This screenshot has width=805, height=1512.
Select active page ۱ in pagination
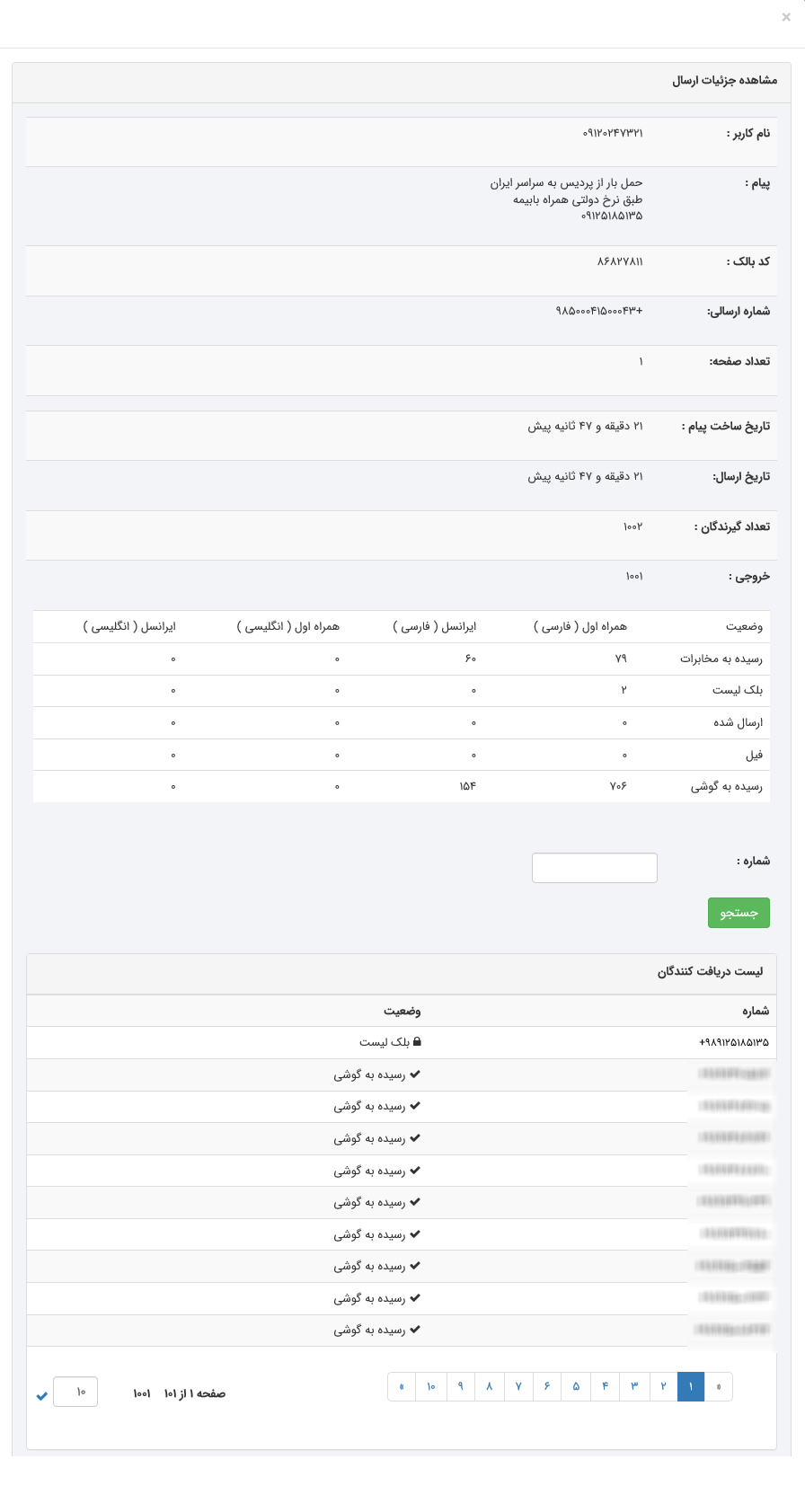tap(691, 1387)
